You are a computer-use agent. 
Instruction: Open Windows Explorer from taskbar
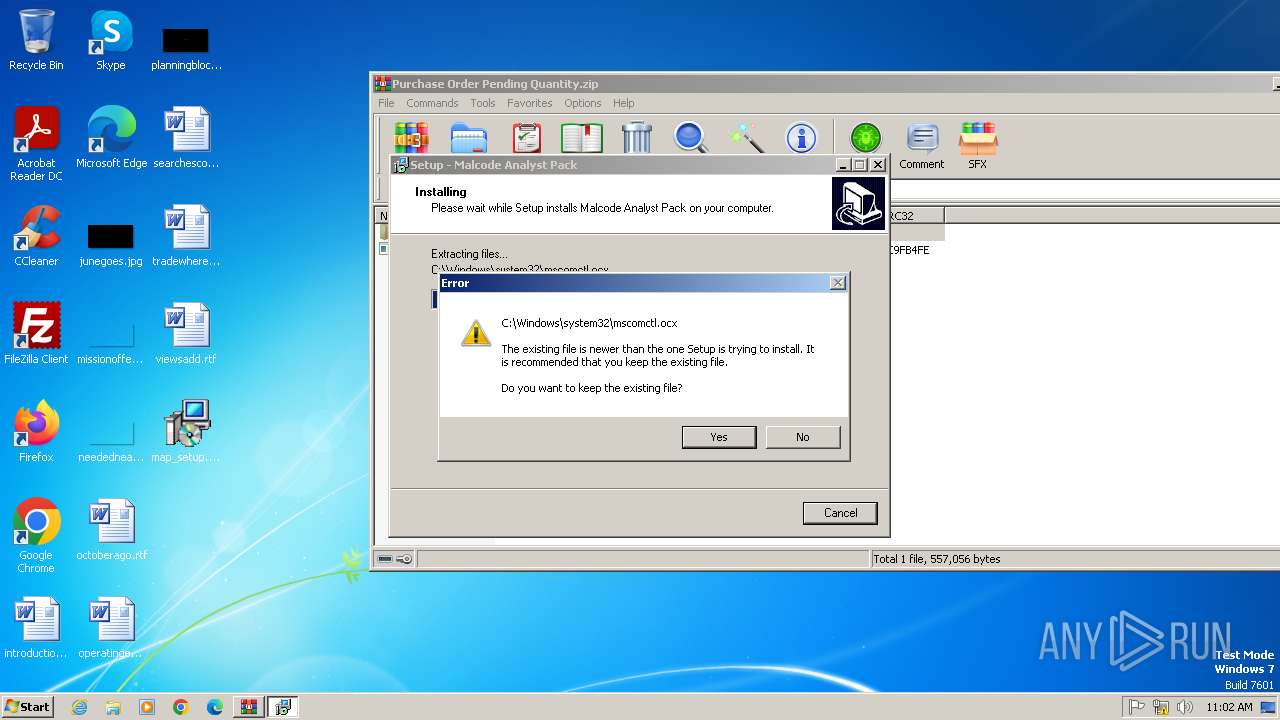(x=113, y=707)
